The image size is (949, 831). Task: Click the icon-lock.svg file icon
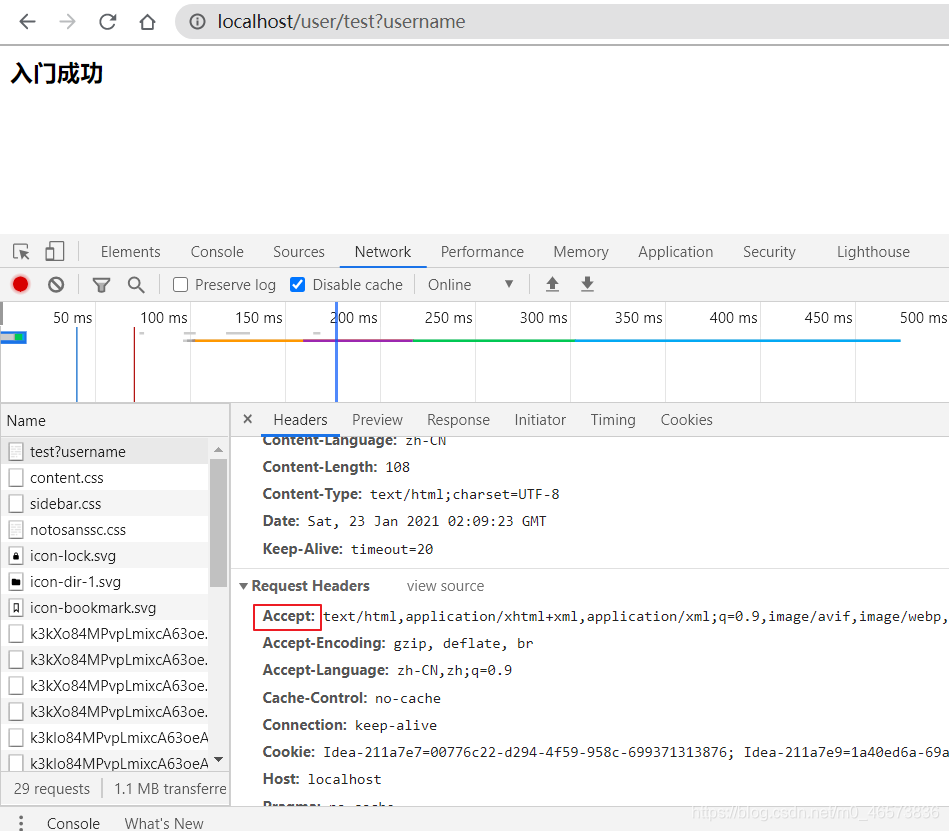click(x=16, y=556)
